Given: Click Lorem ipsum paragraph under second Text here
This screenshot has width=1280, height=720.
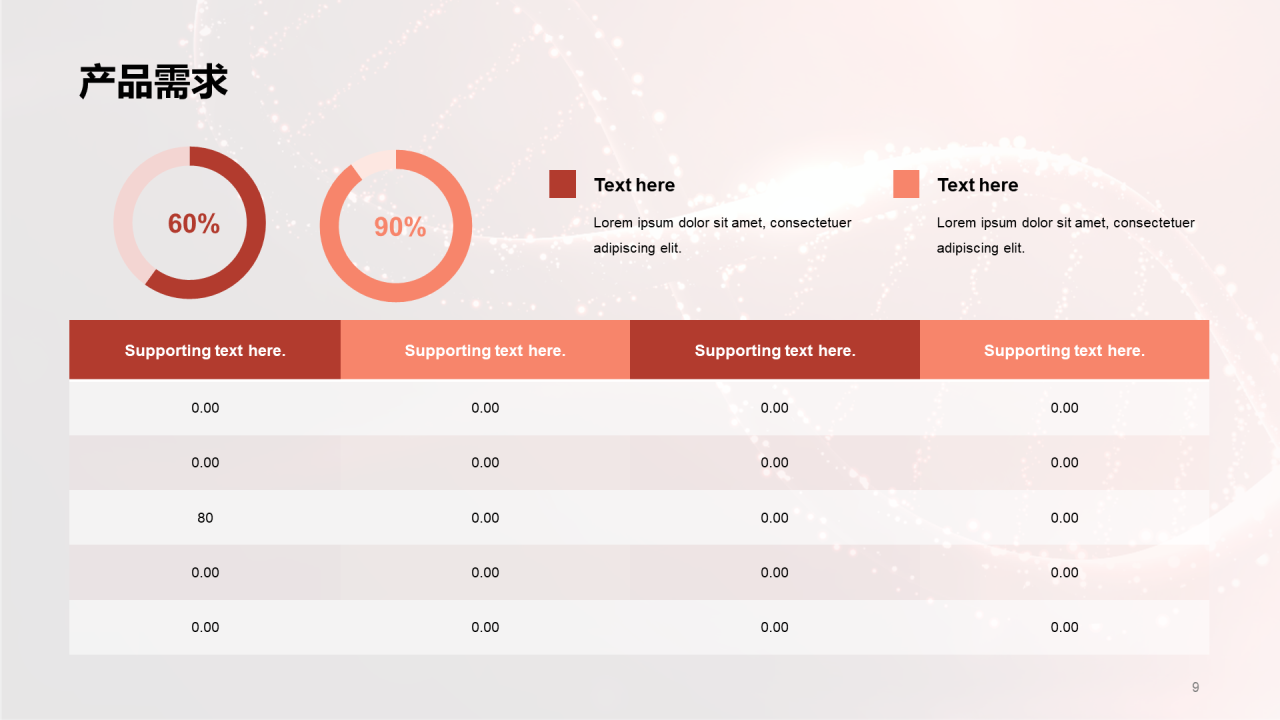Looking at the screenshot, I should coord(1066,235).
